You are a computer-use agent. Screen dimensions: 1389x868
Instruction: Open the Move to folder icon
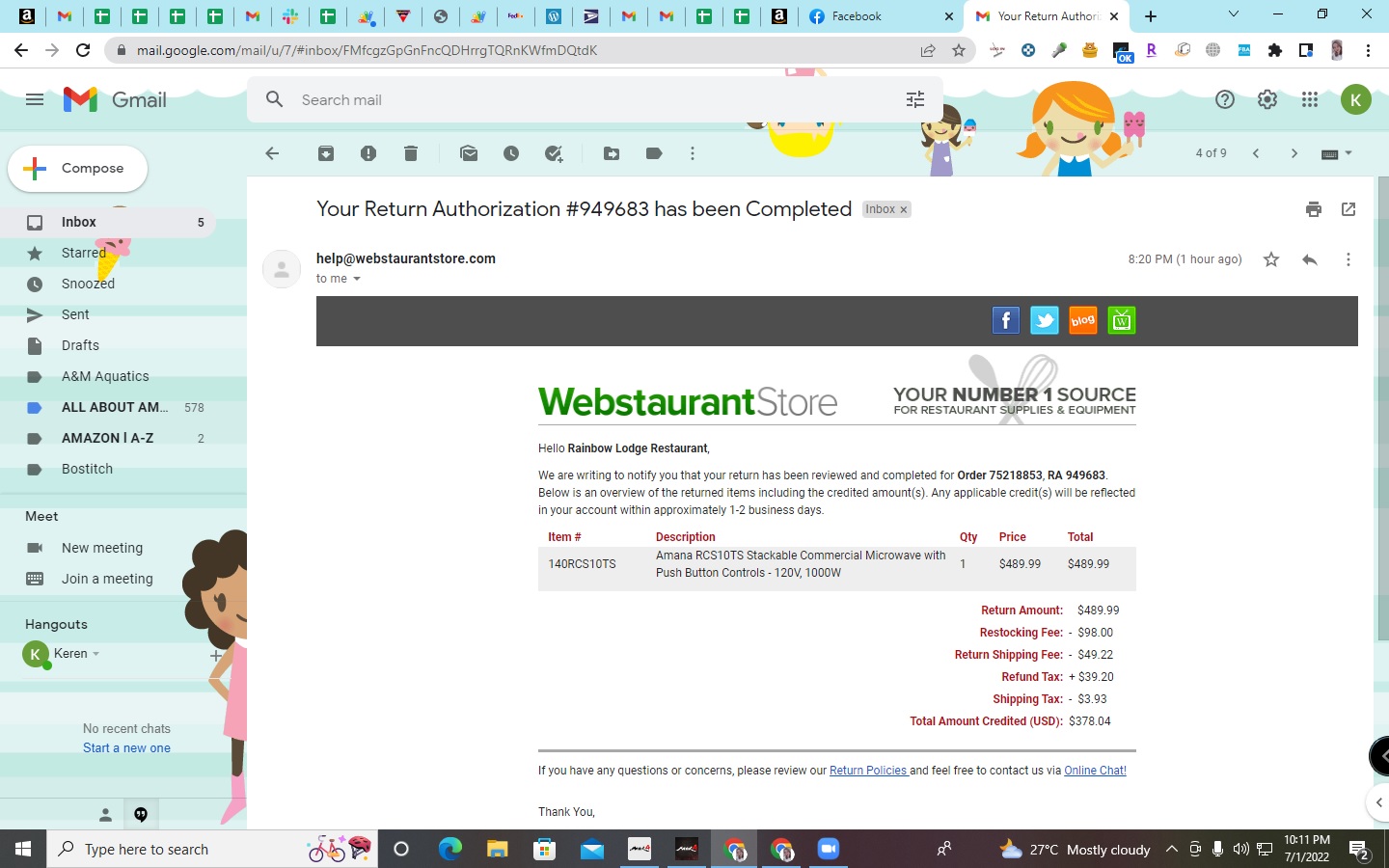tap(612, 153)
